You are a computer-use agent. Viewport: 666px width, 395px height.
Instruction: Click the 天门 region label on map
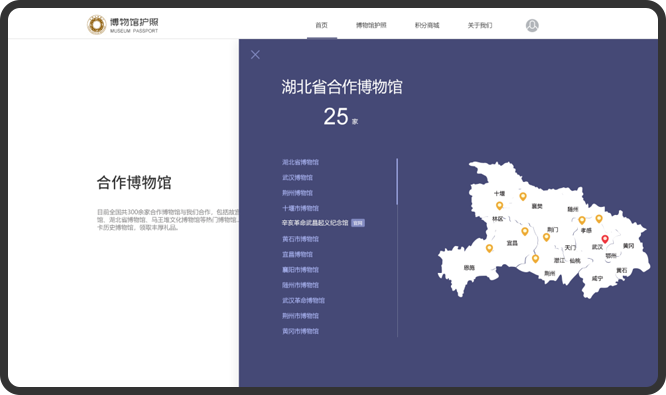pos(570,248)
